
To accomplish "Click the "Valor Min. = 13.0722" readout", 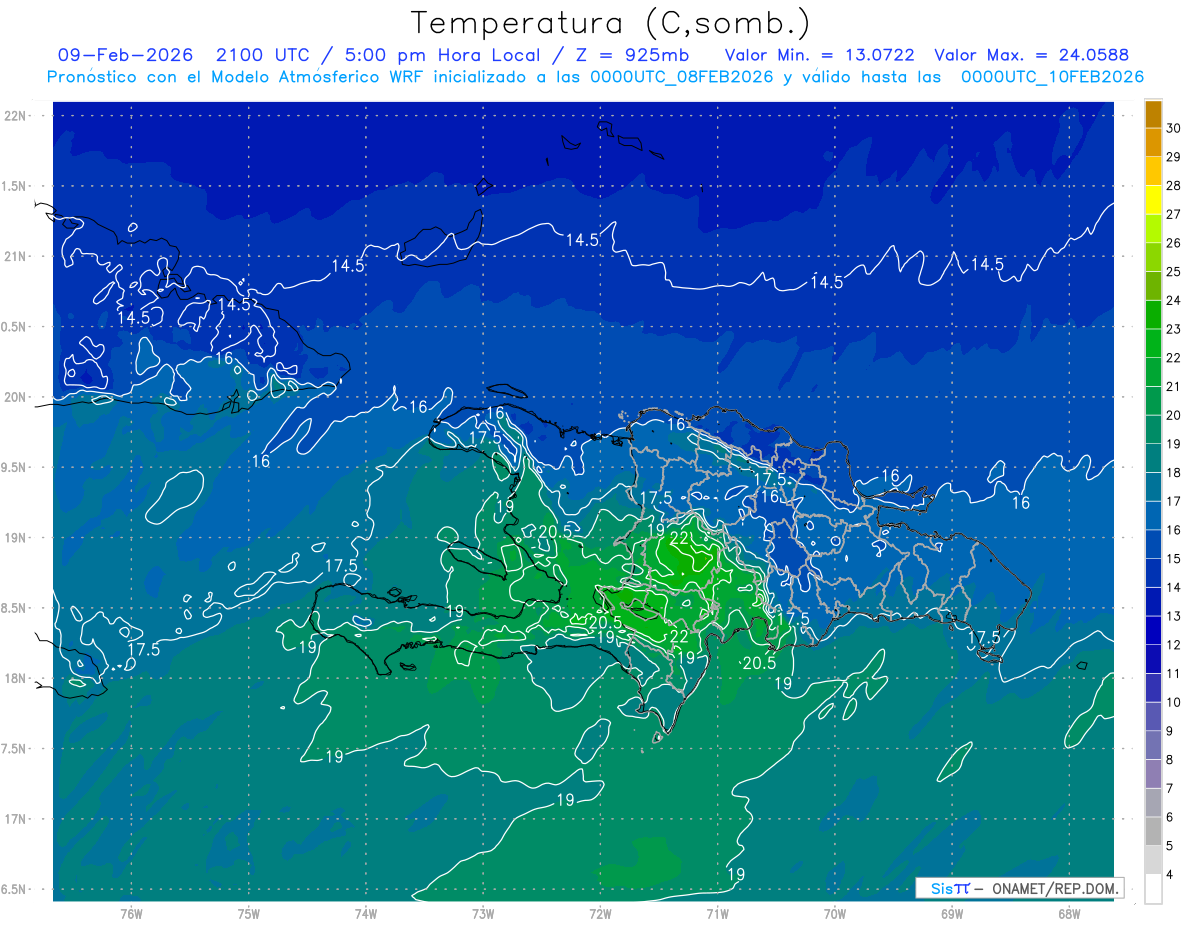I will (822, 55).
